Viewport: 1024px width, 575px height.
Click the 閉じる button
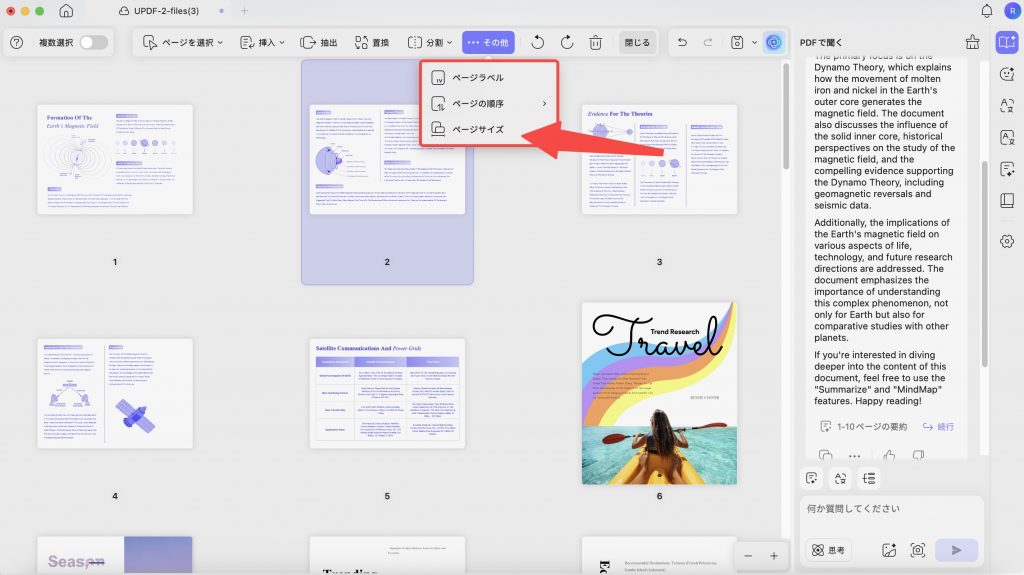637,42
